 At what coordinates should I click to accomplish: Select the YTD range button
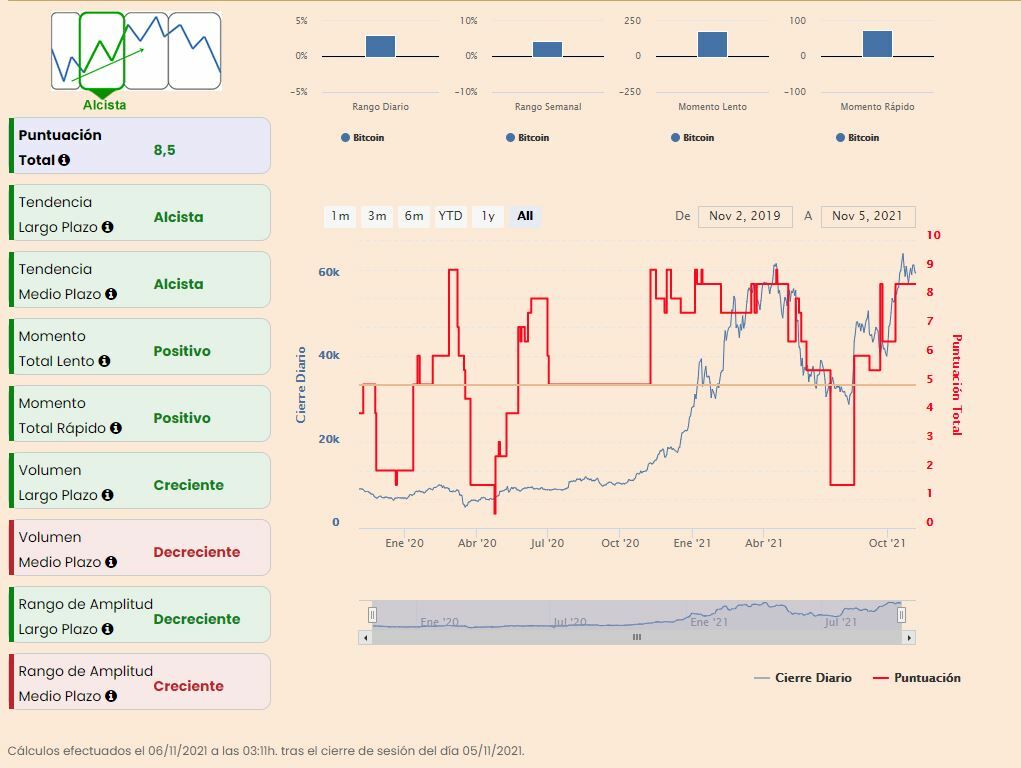point(450,216)
